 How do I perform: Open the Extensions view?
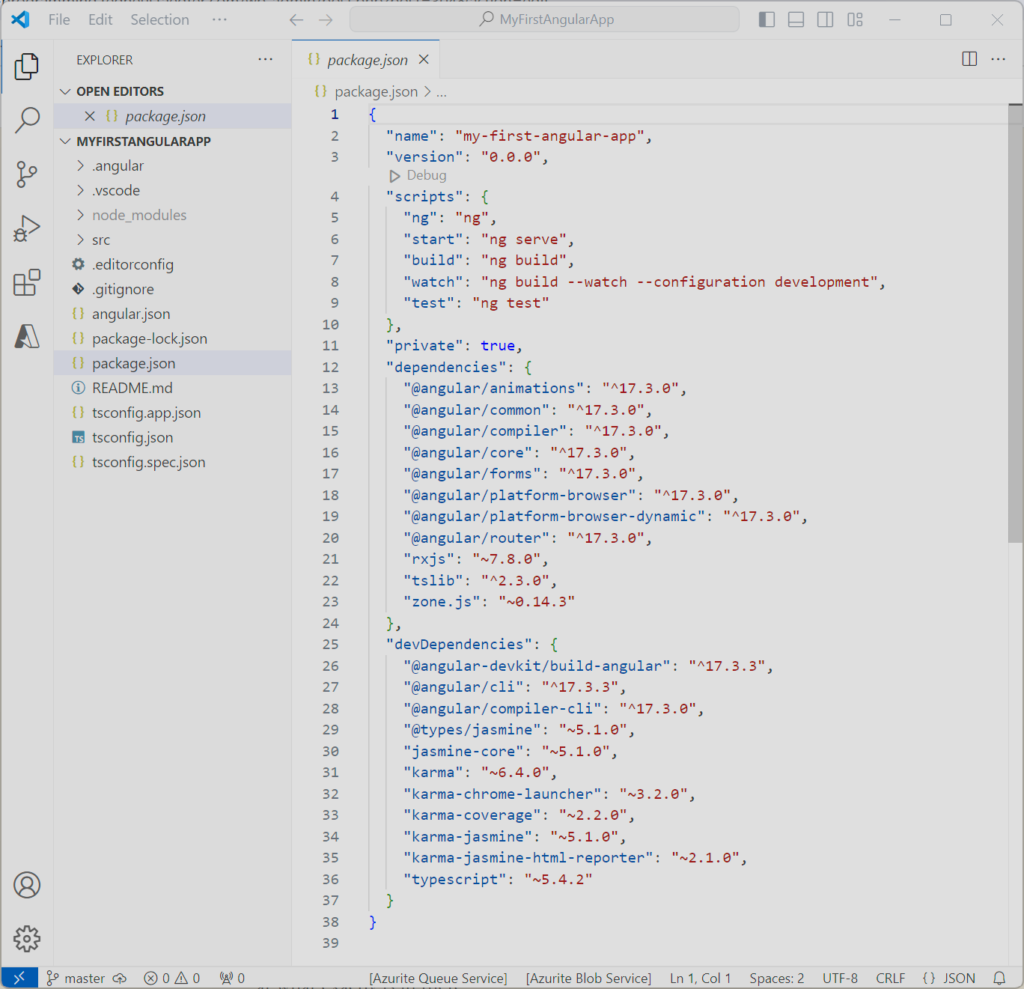[x=27, y=284]
